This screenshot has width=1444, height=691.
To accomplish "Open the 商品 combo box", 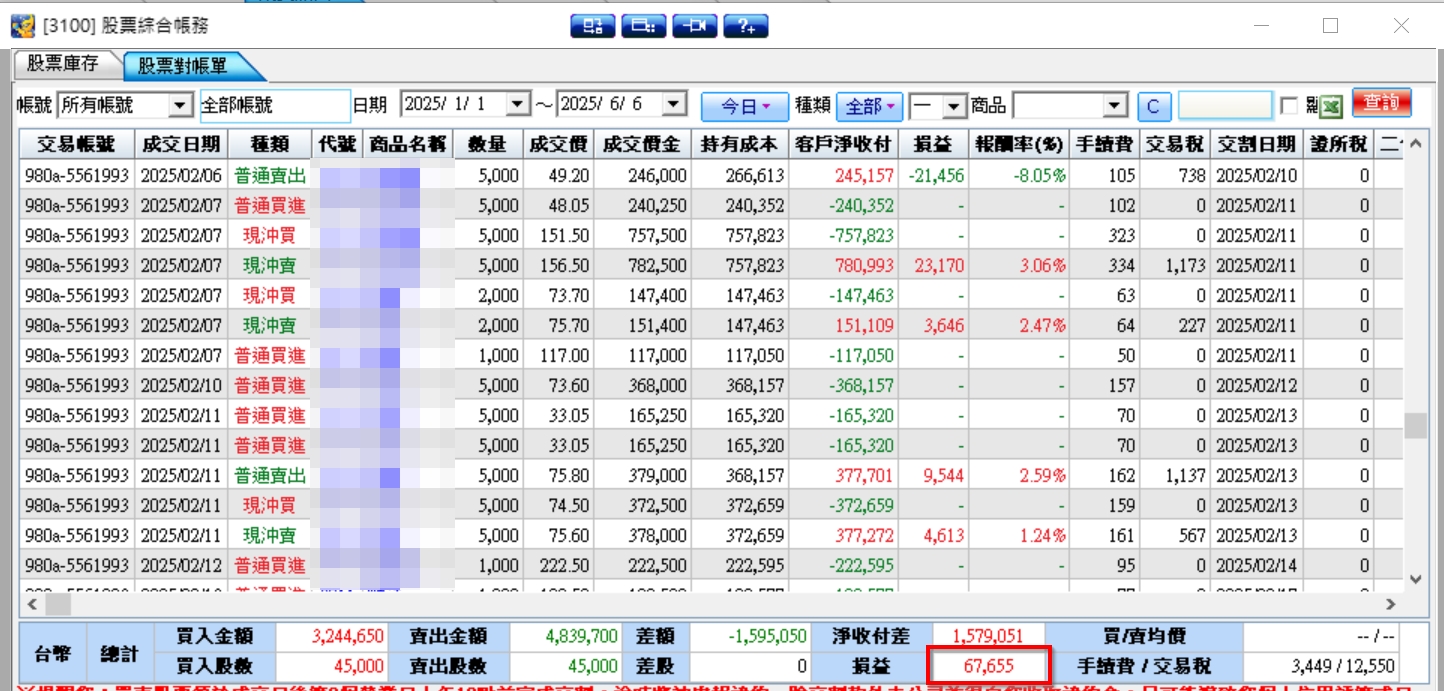I will [1070, 105].
